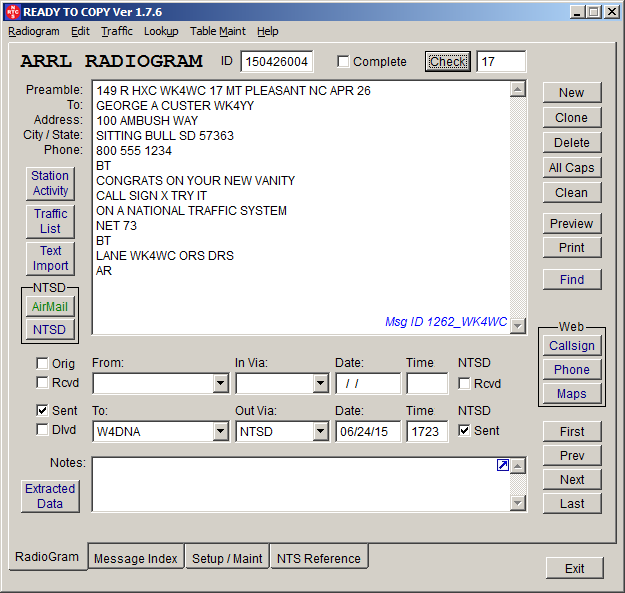Create a New radiogram

tap(572, 92)
